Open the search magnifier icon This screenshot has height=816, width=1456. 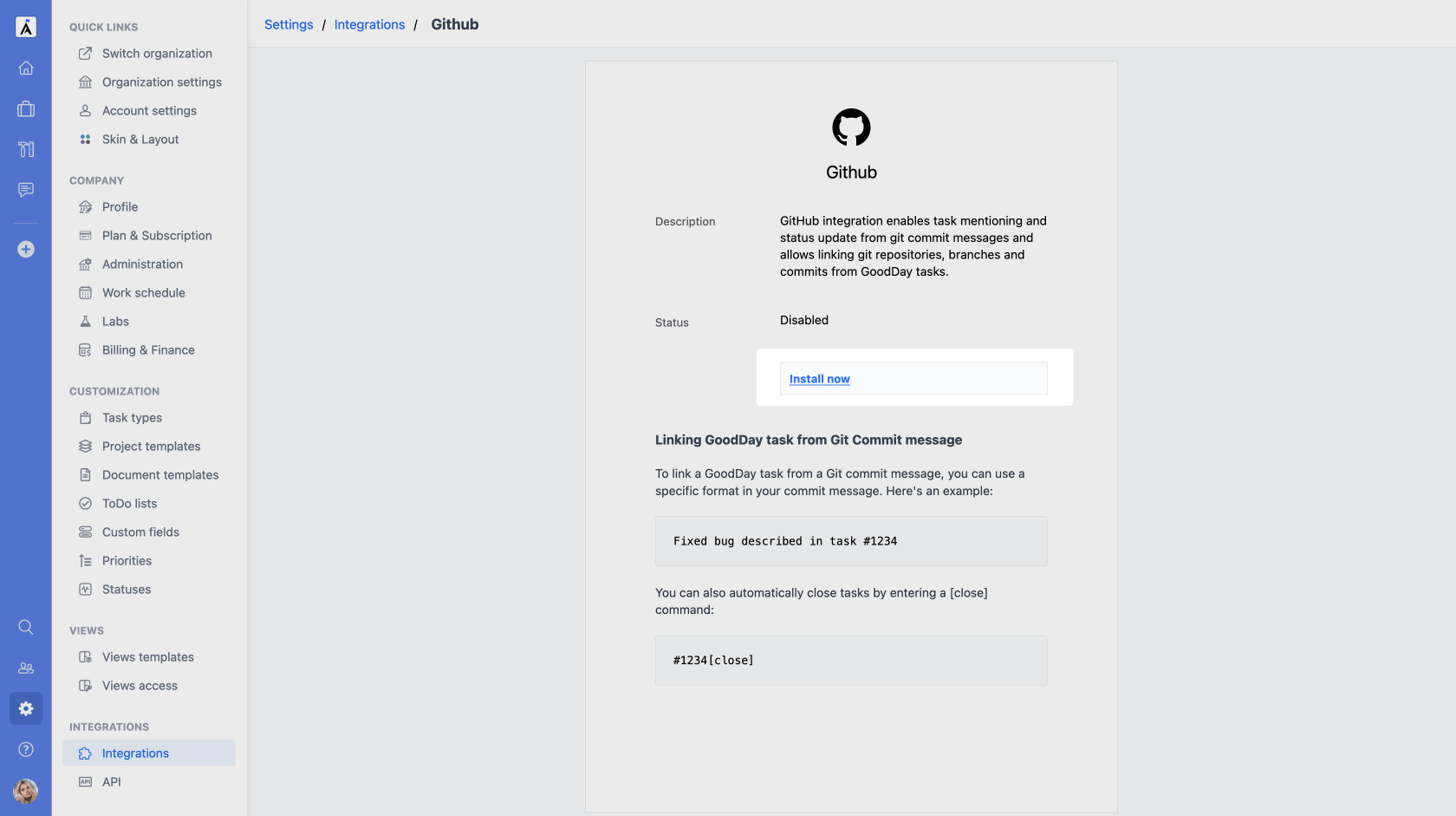click(26, 627)
